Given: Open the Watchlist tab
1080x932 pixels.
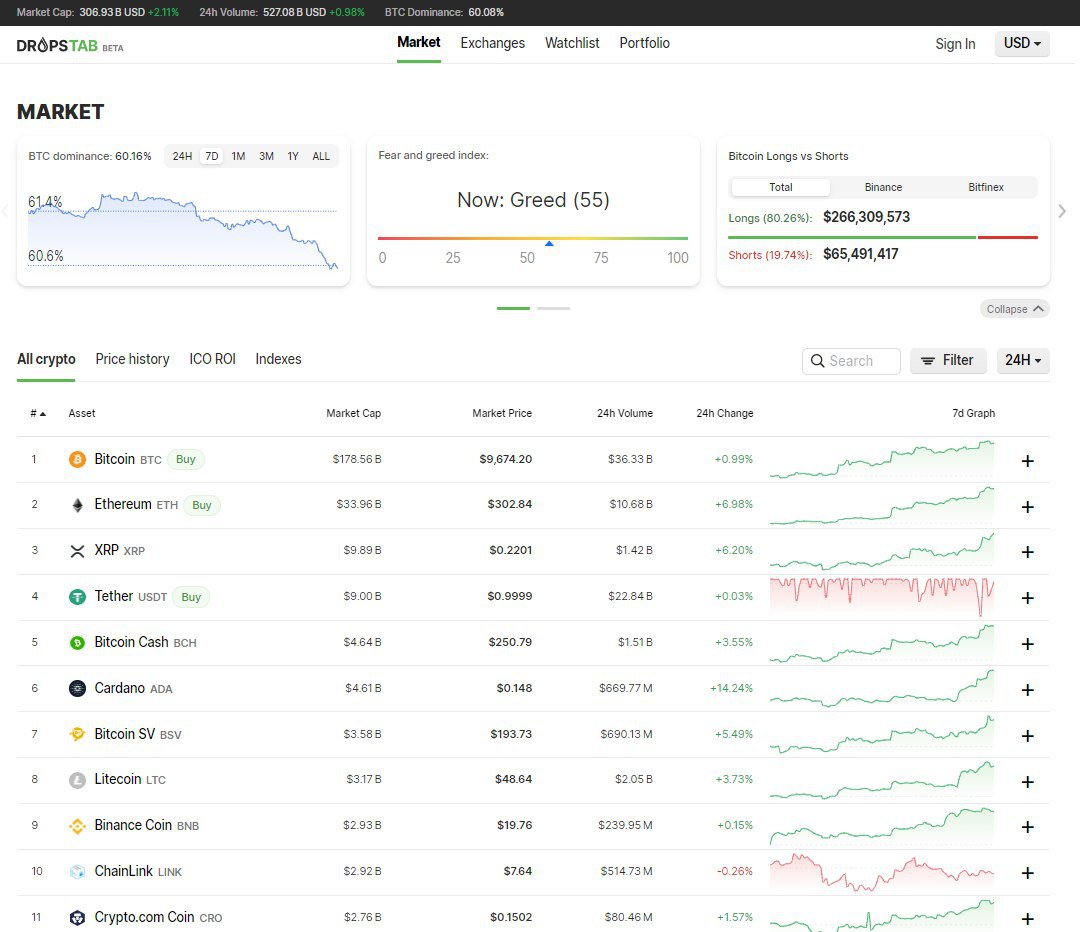Looking at the screenshot, I should [572, 43].
